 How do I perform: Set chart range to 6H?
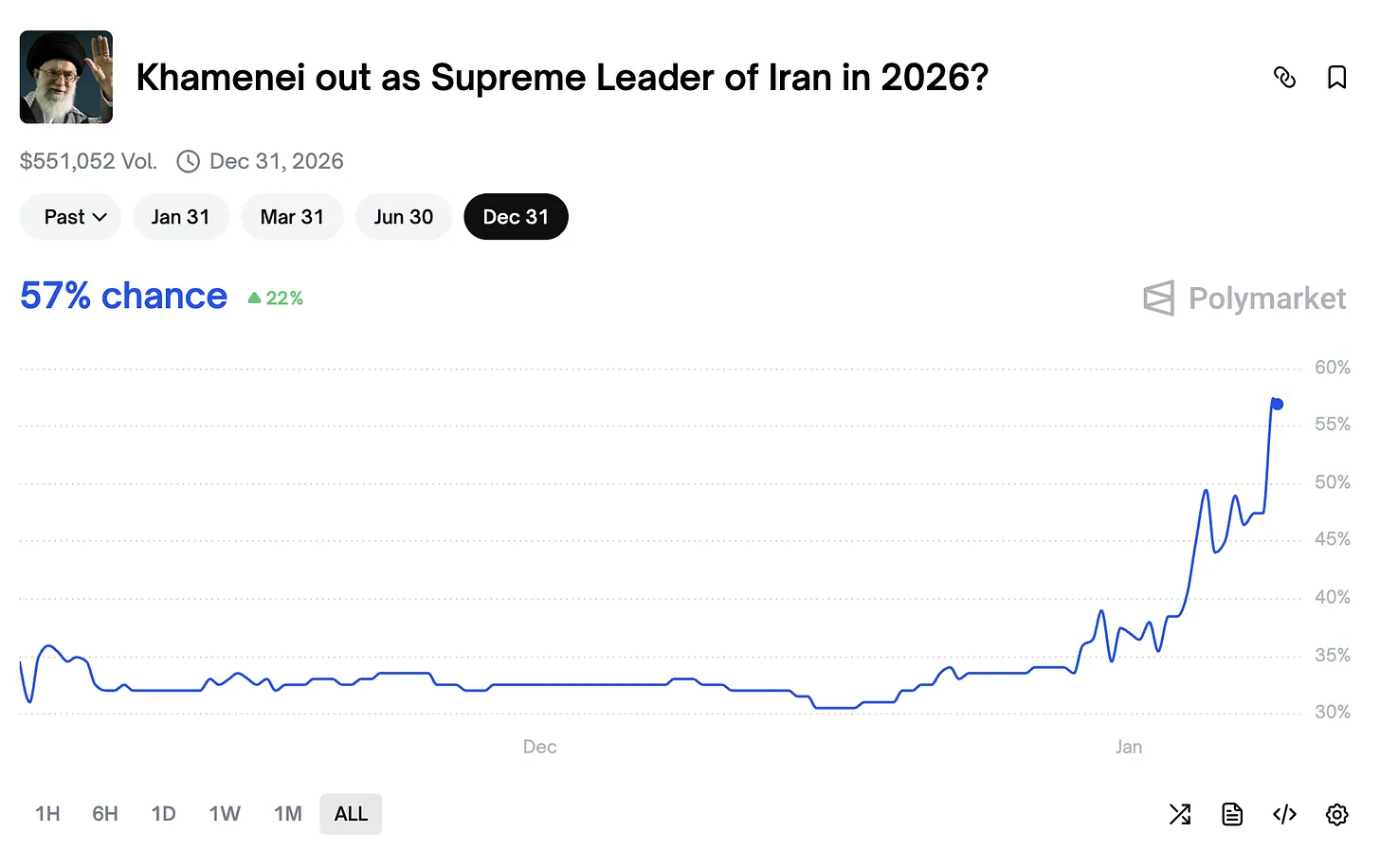pyautogui.click(x=105, y=814)
